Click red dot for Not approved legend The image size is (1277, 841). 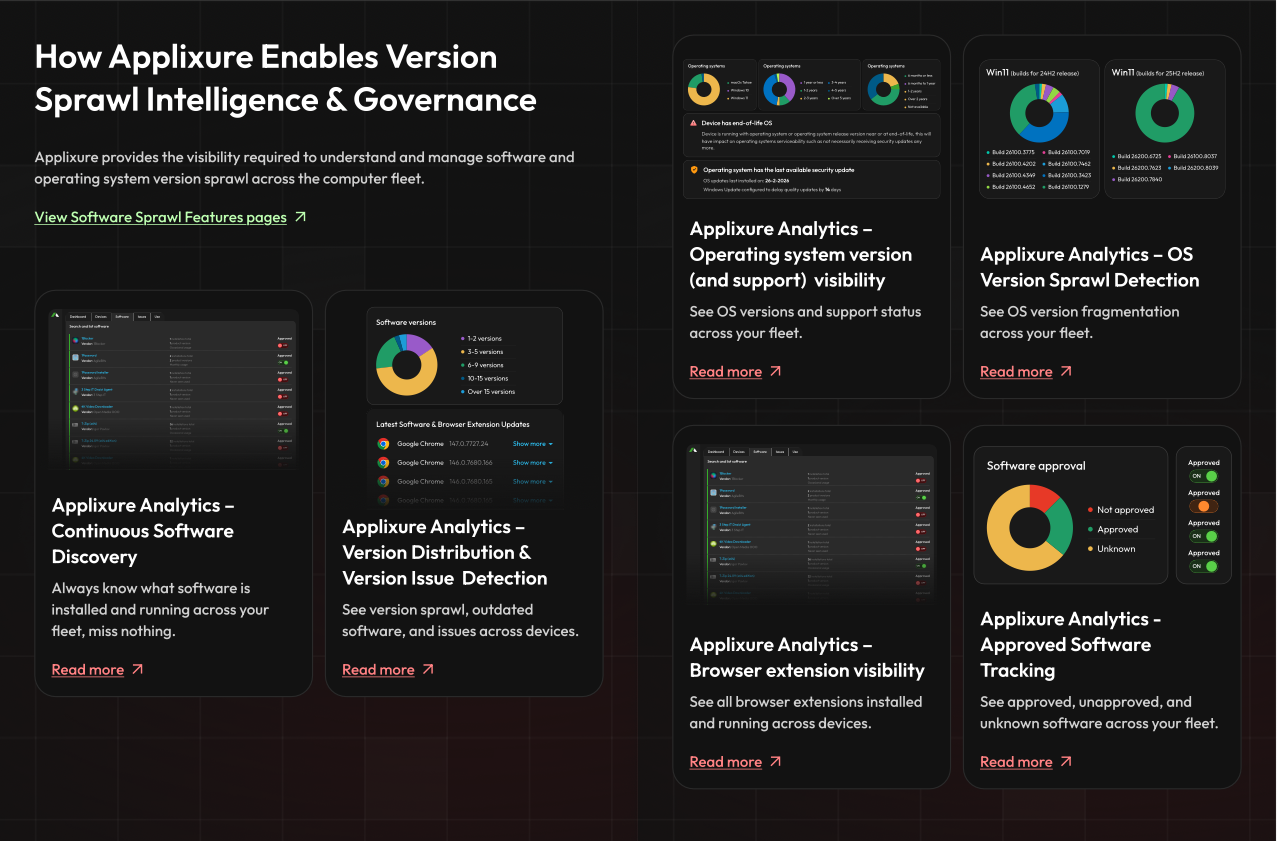click(x=1089, y=510)
